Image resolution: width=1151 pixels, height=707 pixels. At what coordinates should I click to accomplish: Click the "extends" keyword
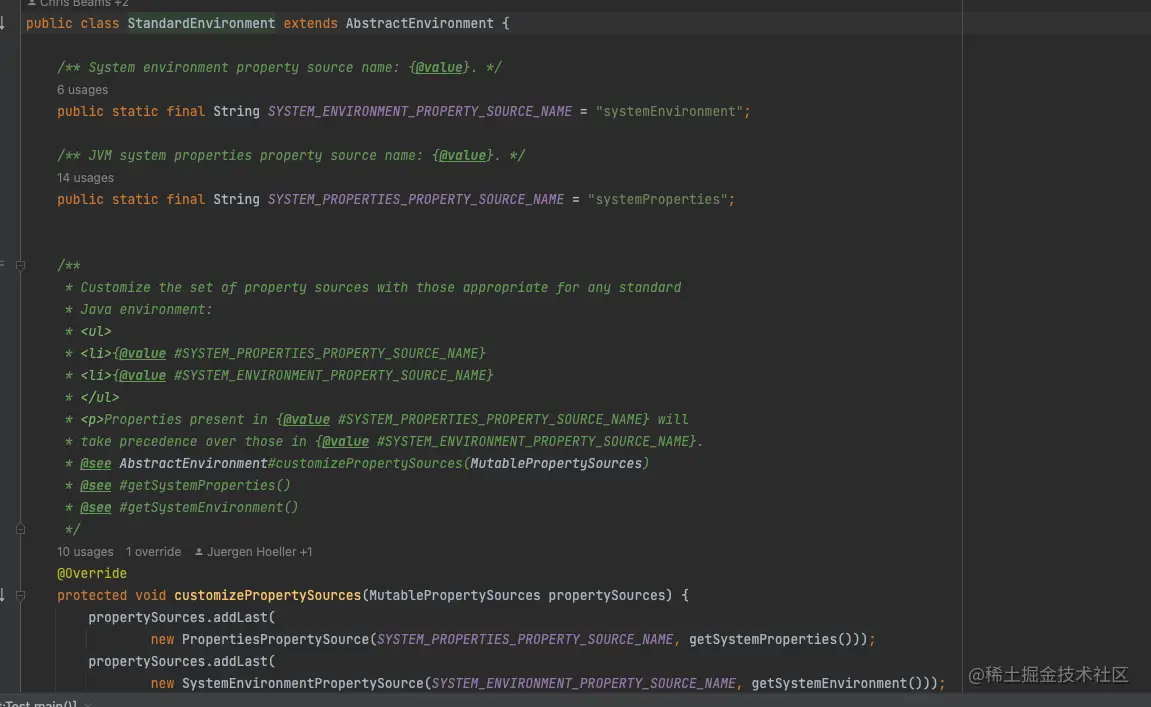click(311, 23)
